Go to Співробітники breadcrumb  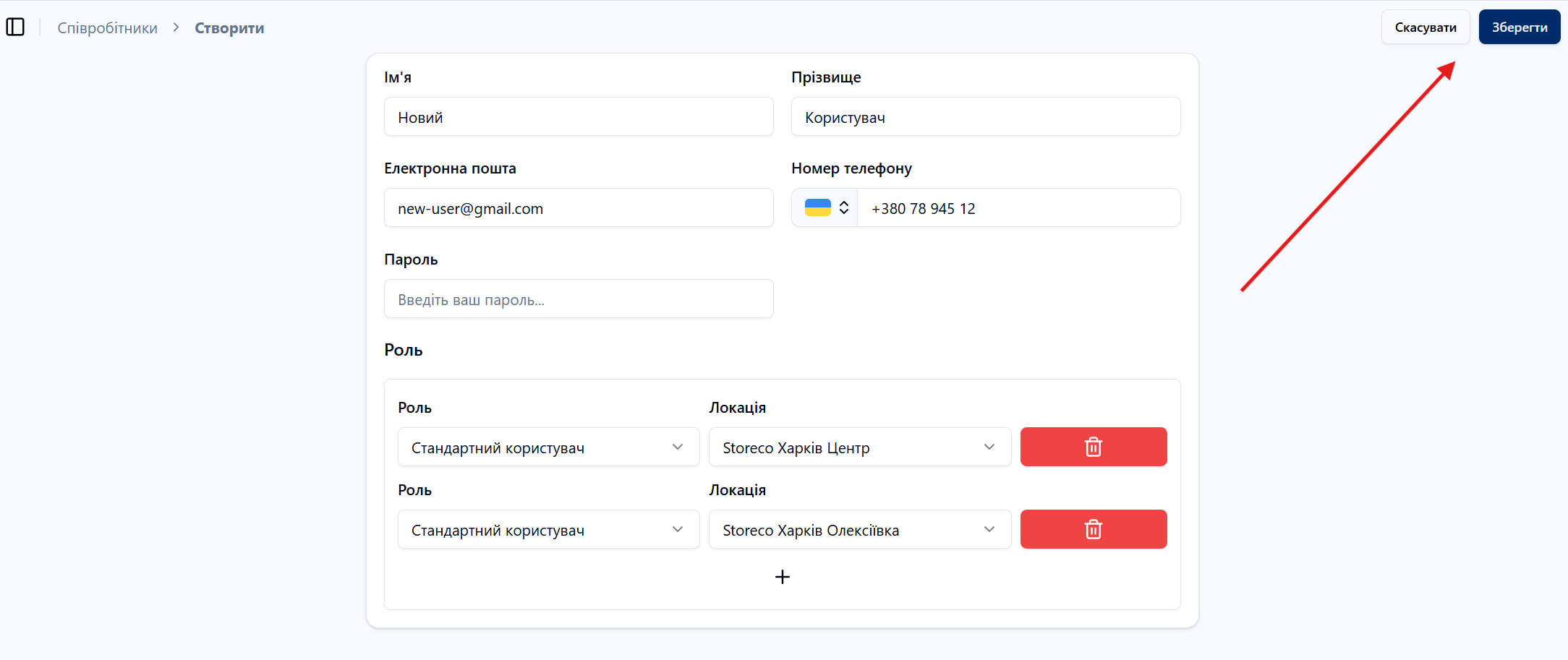click(x=108, y=28)
